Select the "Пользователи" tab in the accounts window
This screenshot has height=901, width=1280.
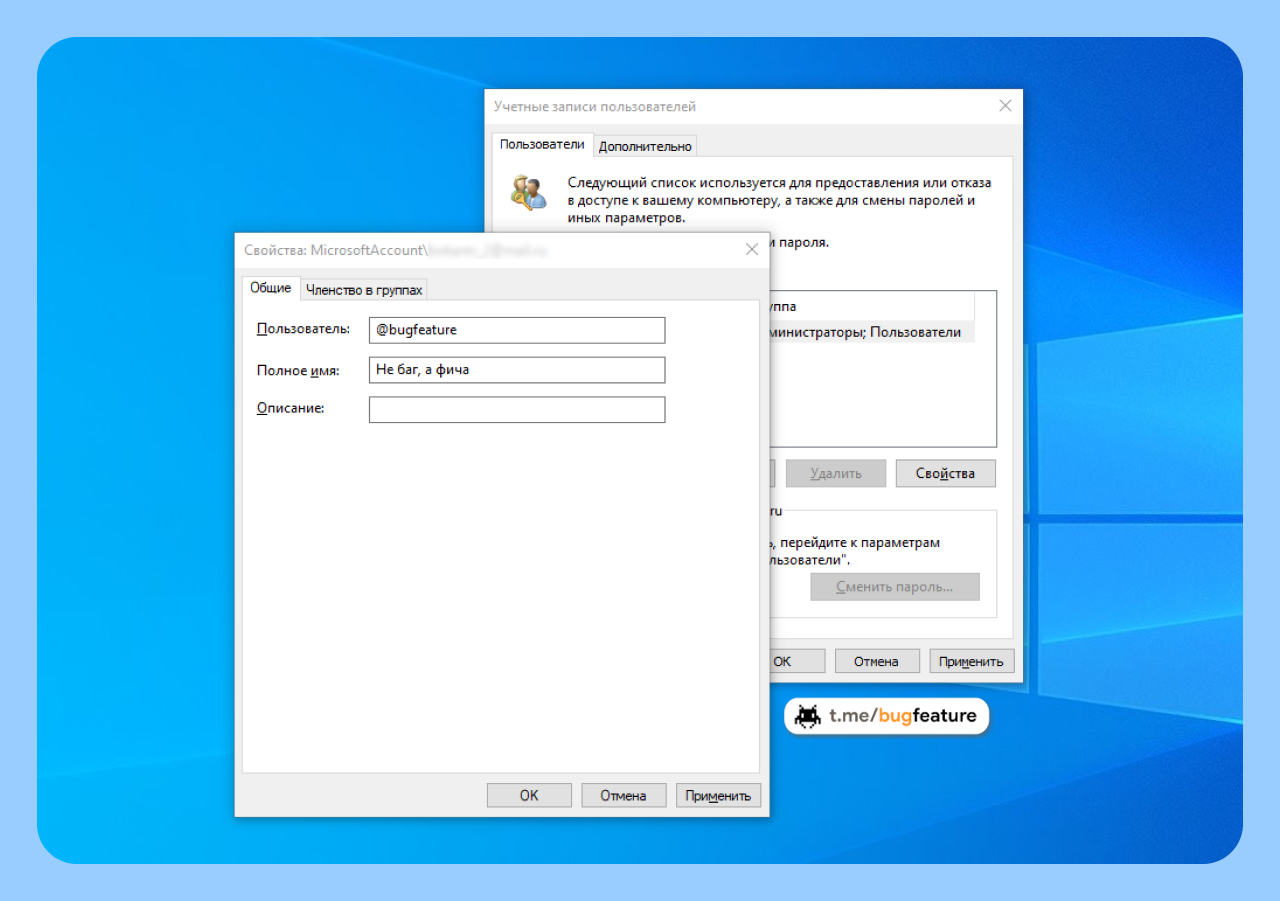(x=542, y=144)
